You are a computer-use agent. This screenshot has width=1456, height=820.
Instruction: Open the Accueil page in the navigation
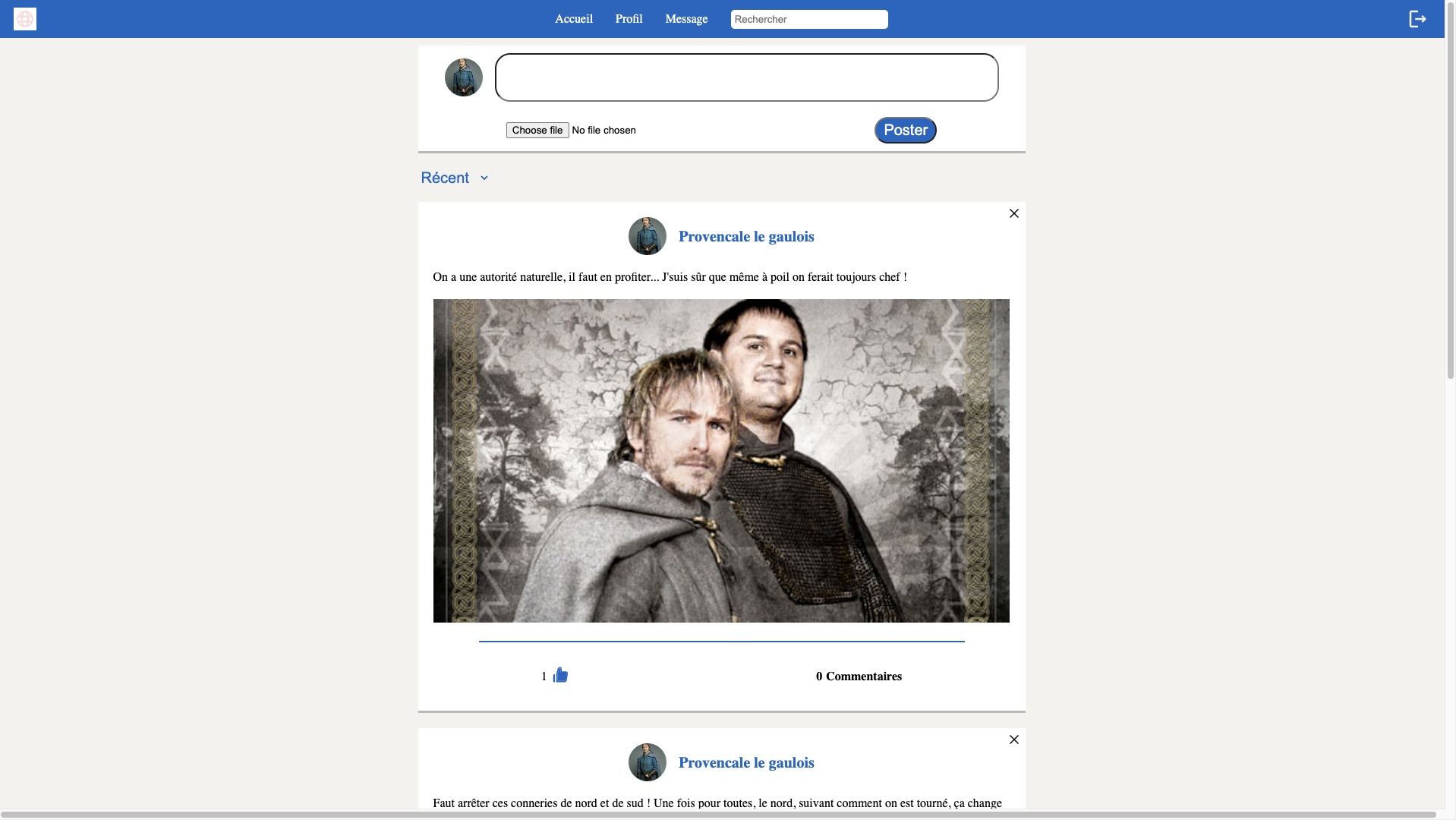[x=574, y=19]
